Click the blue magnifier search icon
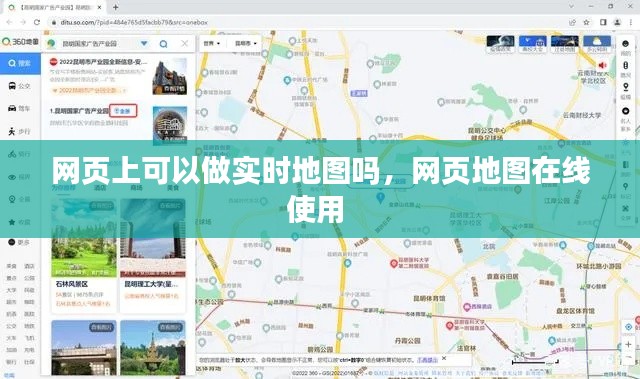Screen dimensions: 640x379 click(x=163, y=44)
